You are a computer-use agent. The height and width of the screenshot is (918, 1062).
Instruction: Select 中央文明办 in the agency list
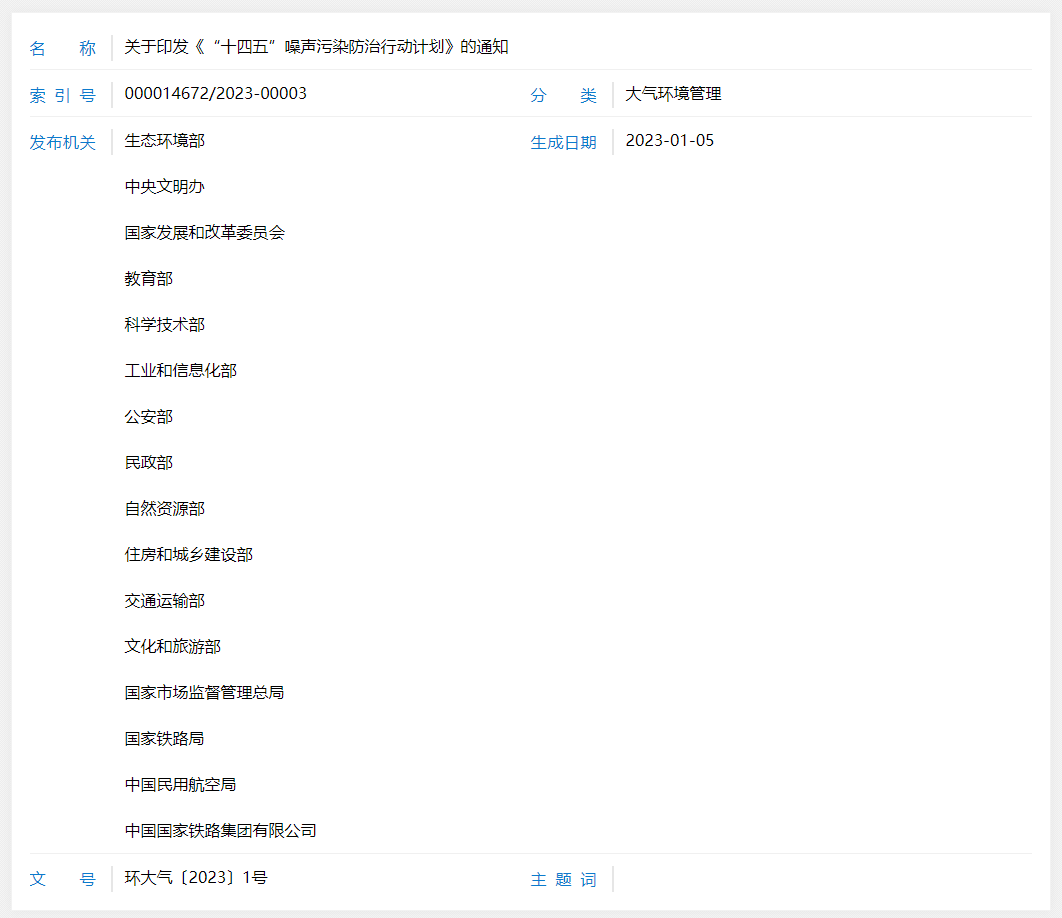tap(161, 186)
